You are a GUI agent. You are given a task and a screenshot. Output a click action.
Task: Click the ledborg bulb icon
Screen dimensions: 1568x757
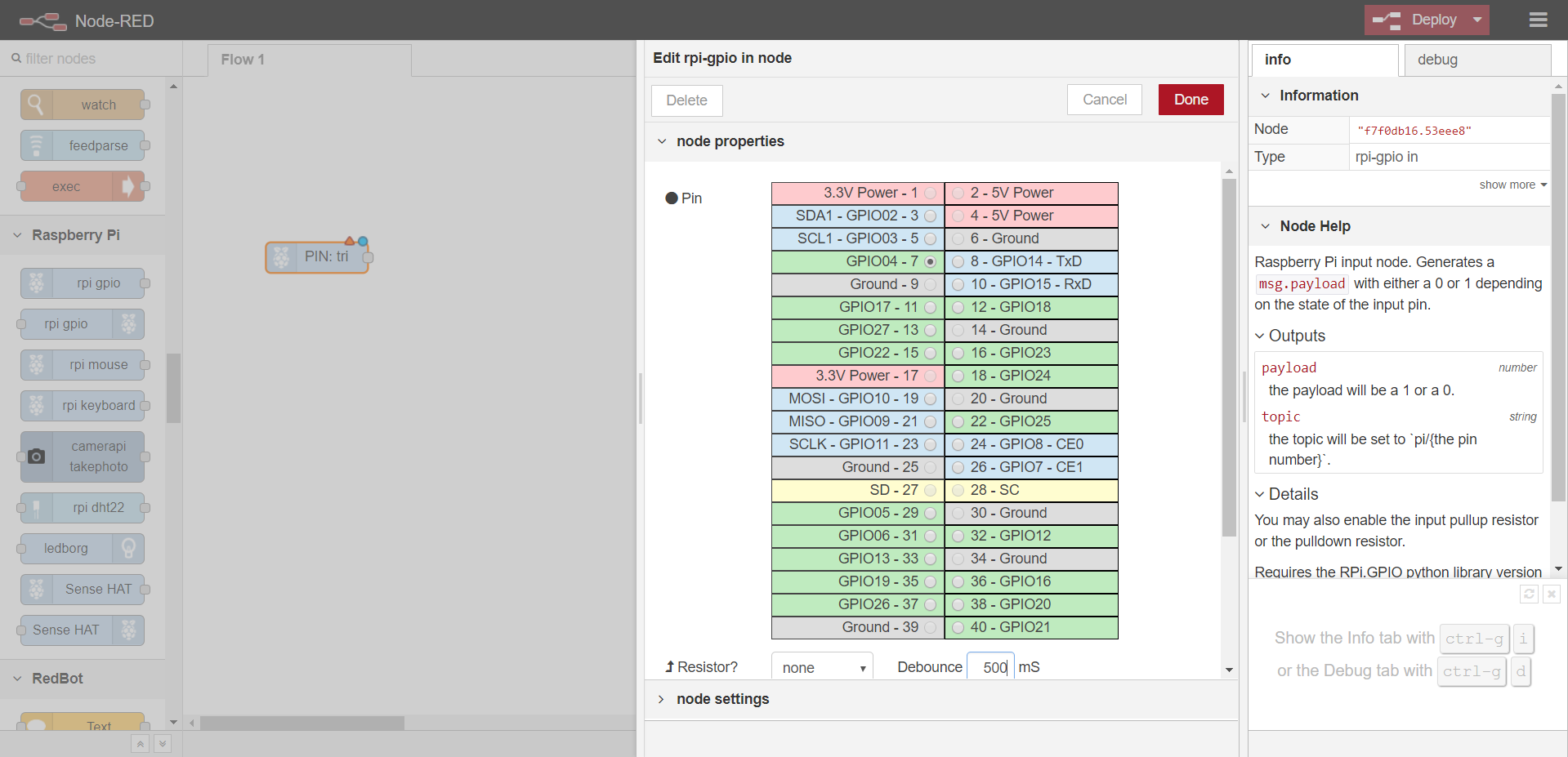tap(128, 549)
